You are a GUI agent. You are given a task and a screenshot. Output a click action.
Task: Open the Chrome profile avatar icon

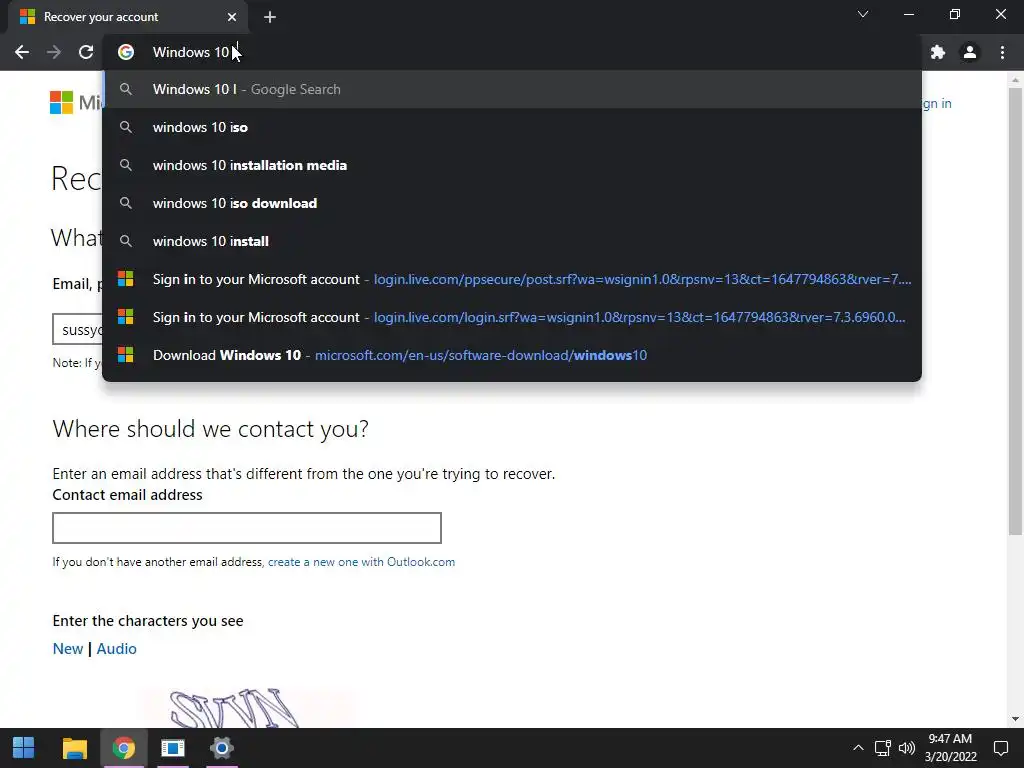[970, 52]
